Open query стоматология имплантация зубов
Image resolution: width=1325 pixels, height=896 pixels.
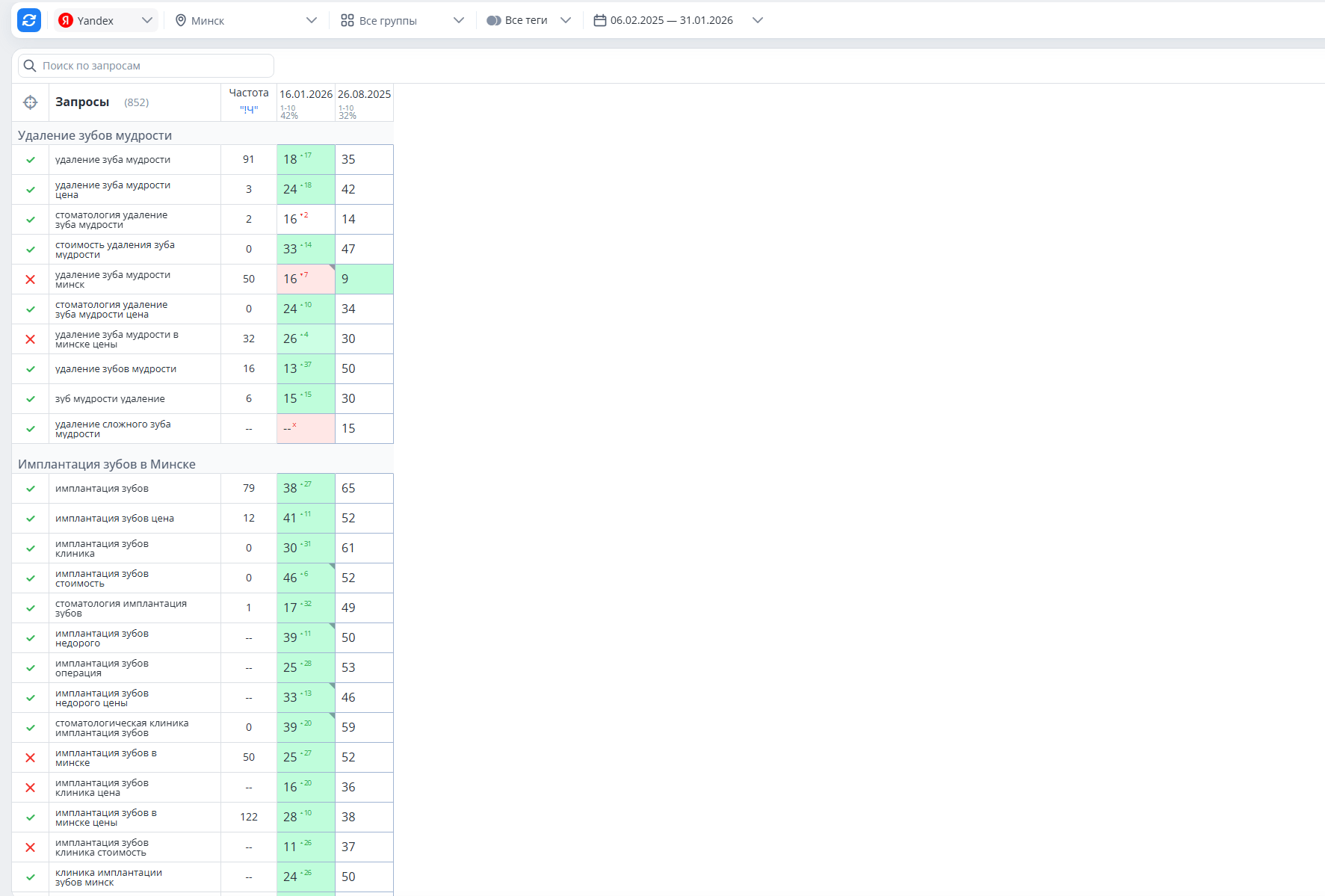pos(121,608)
